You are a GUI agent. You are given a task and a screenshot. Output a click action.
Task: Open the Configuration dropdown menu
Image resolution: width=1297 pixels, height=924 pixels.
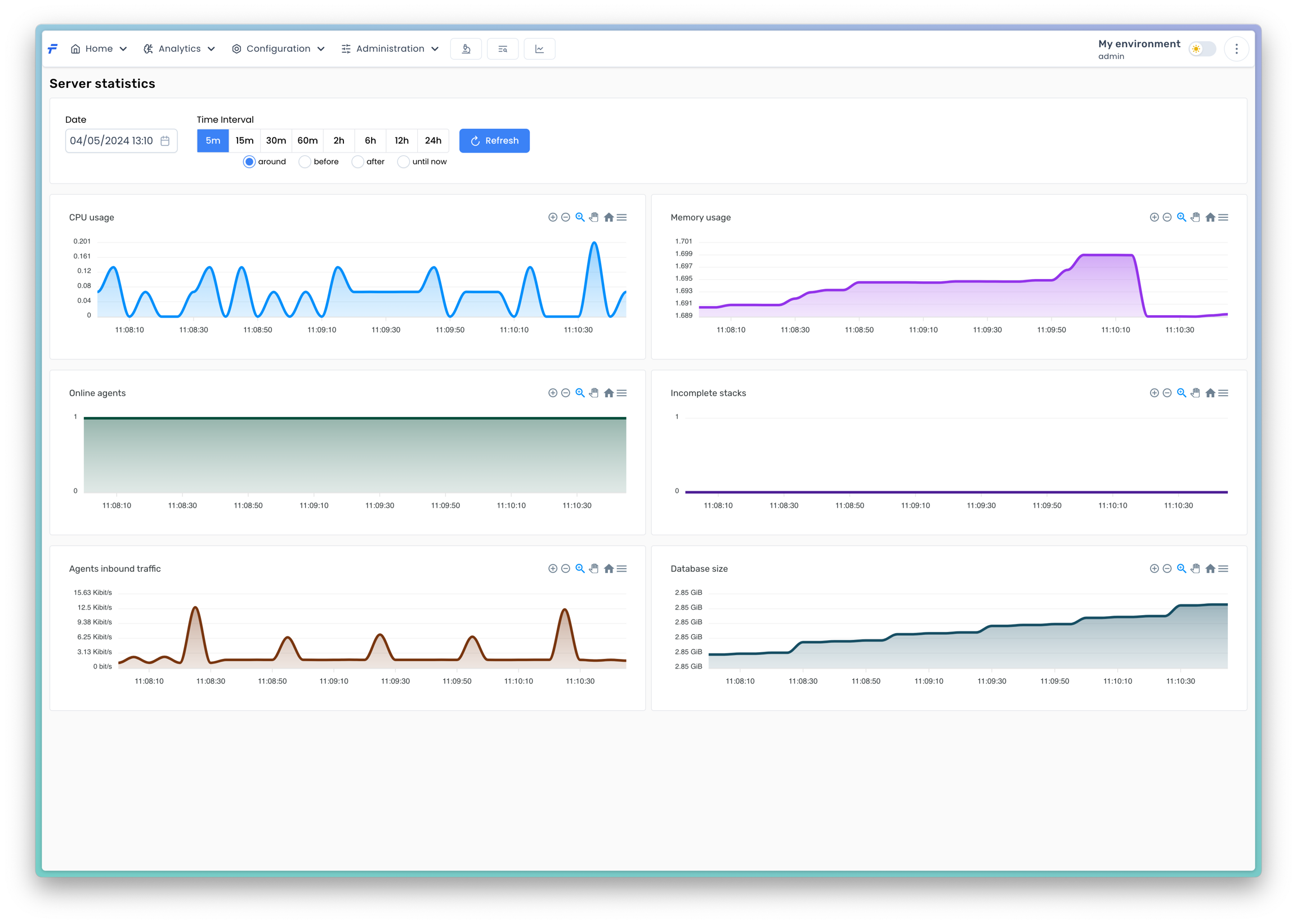pyautogui.click(x=278, y=49)
